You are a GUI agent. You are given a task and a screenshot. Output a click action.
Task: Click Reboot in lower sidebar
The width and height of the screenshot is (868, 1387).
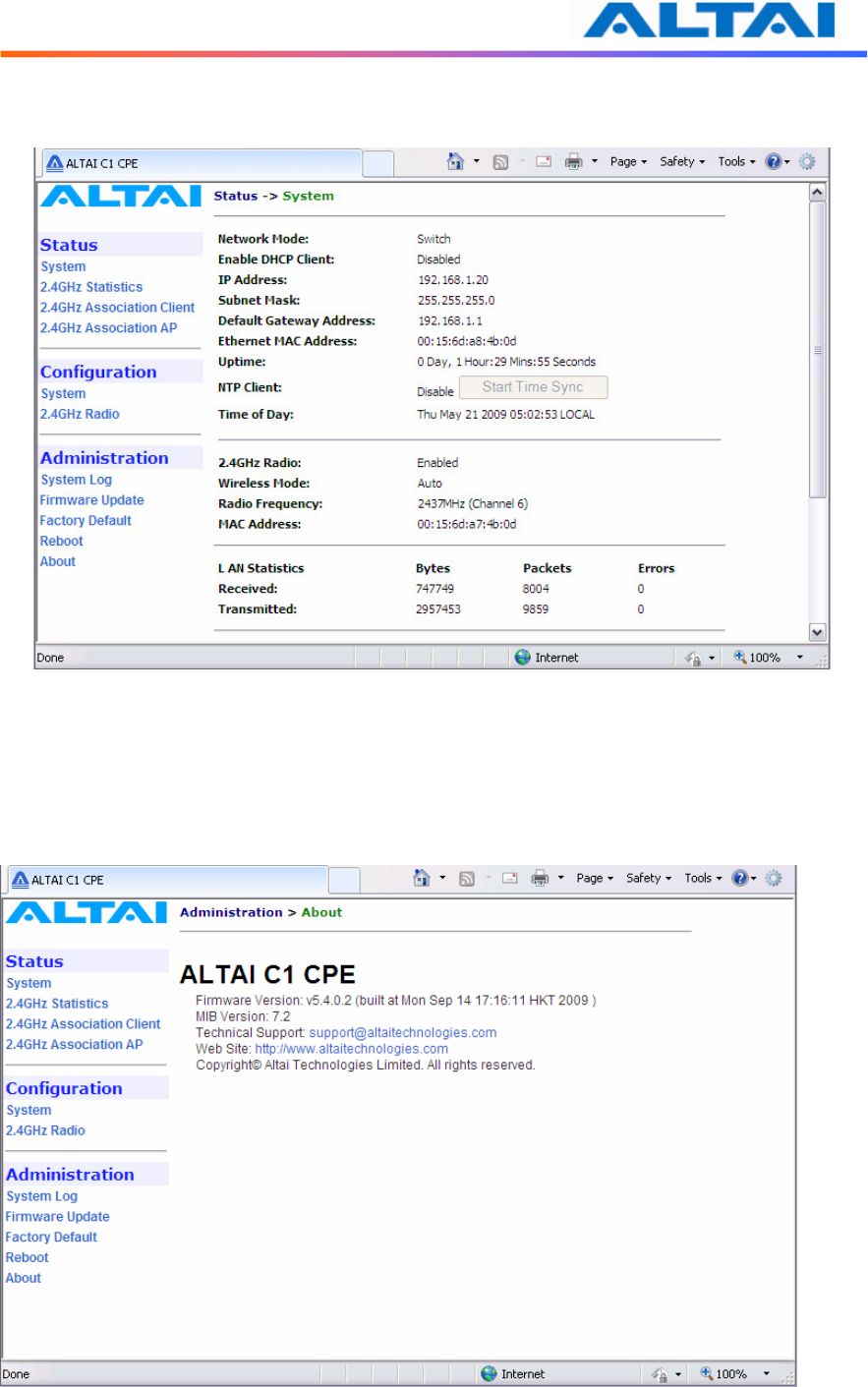coord(28,1258)
